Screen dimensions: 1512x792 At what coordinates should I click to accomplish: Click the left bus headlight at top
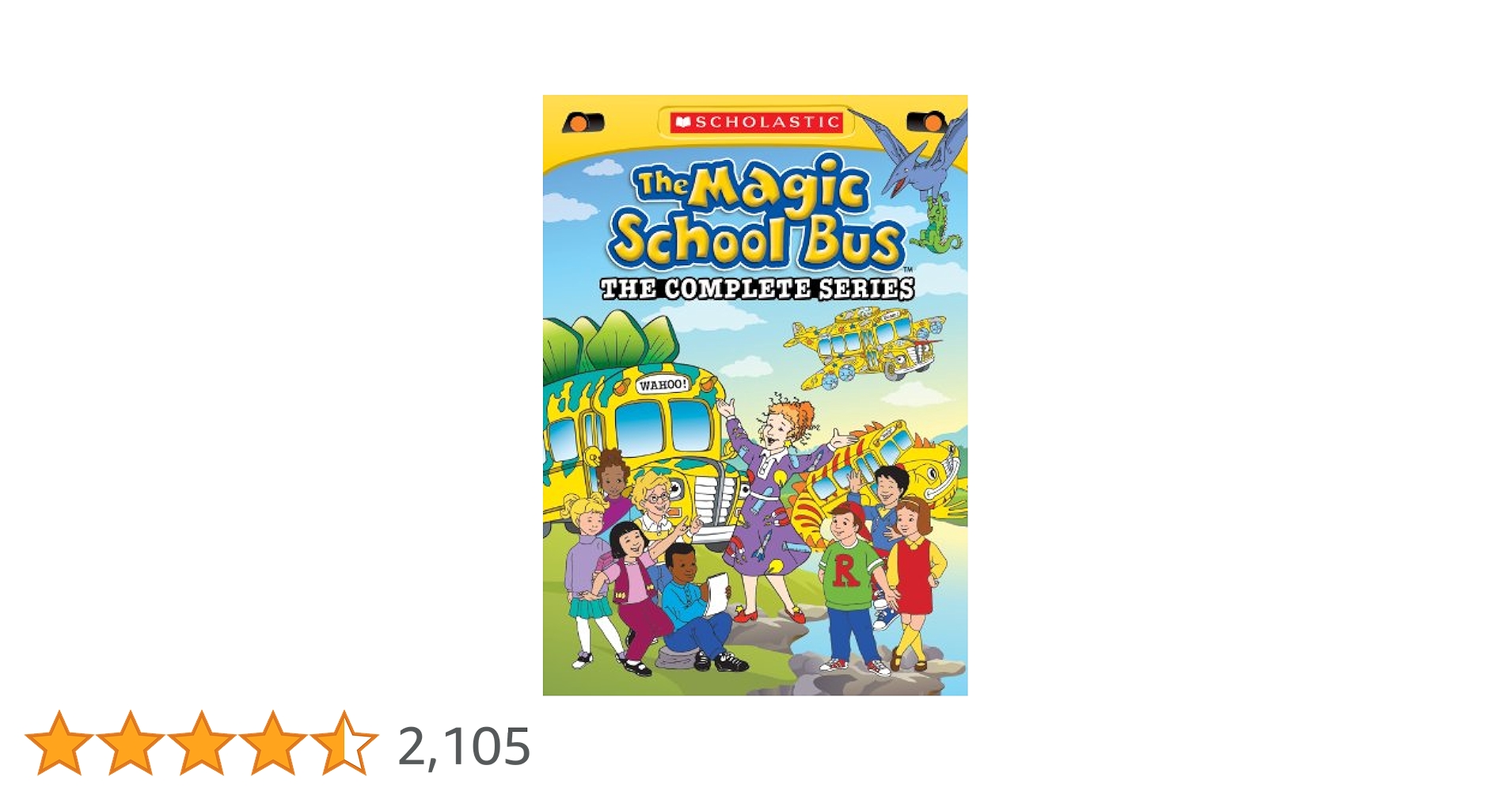tap(583, 123)
